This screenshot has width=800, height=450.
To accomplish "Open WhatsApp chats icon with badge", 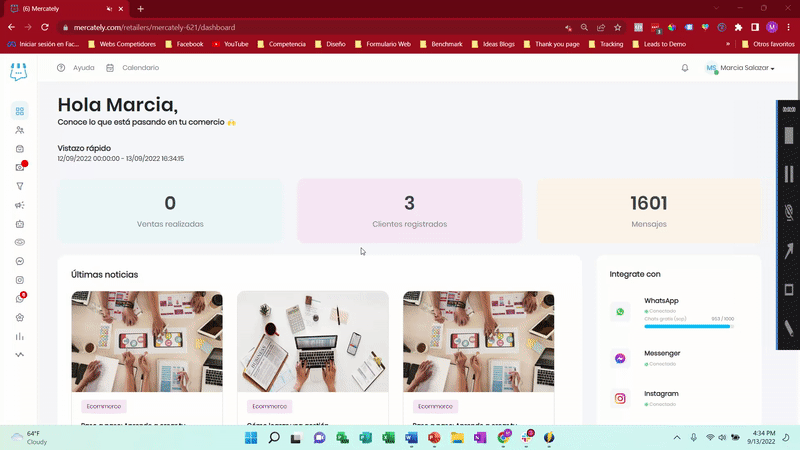I will pos(20,298).
